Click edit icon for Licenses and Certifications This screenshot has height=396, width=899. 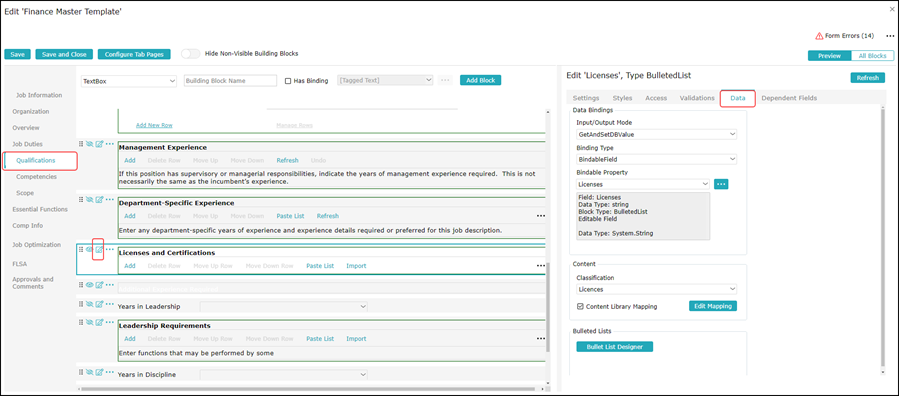coord(99,250)
